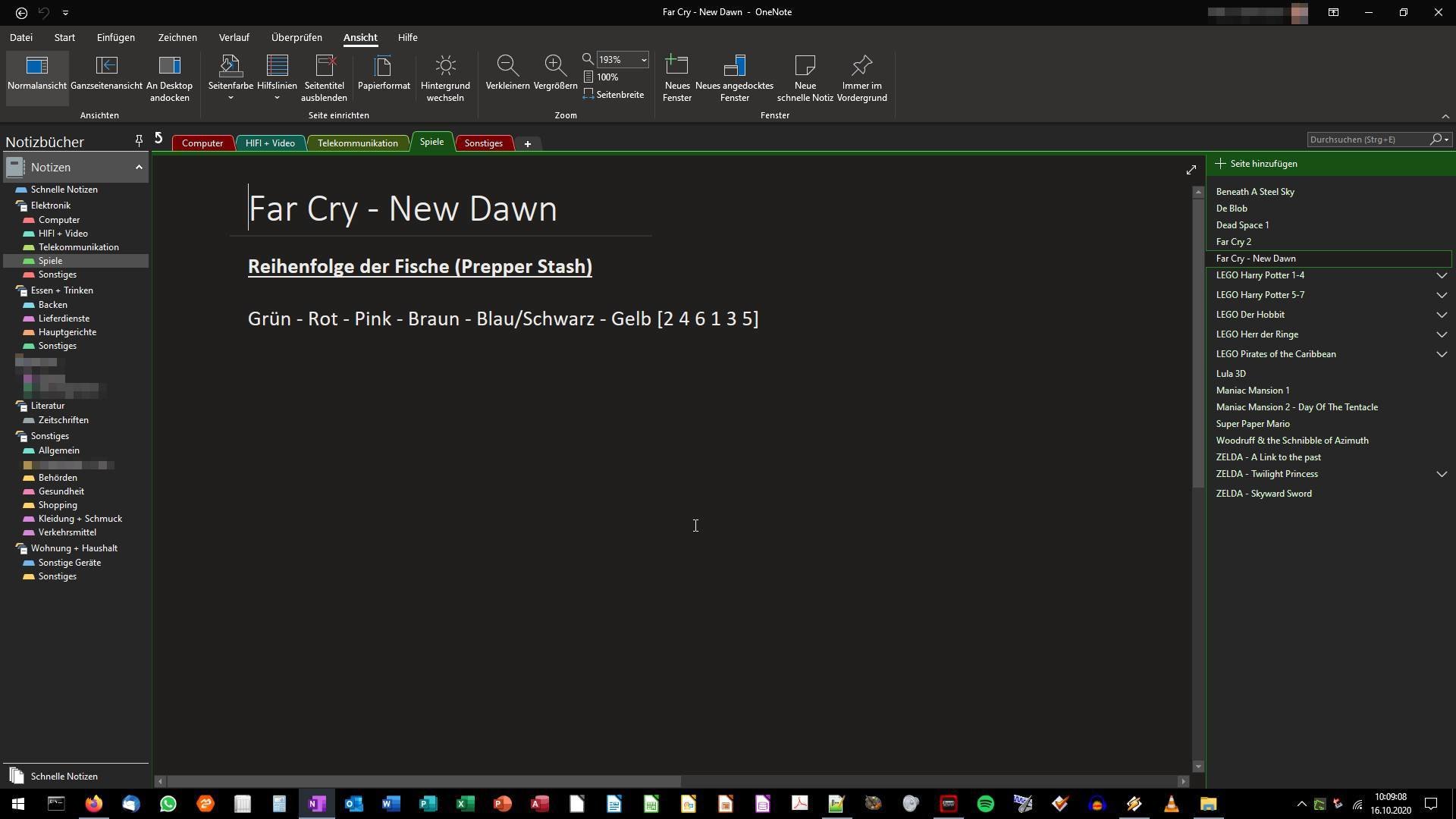Toggle Immer im Vordergrund pin

pyautogui.click(x=861, y=78)
